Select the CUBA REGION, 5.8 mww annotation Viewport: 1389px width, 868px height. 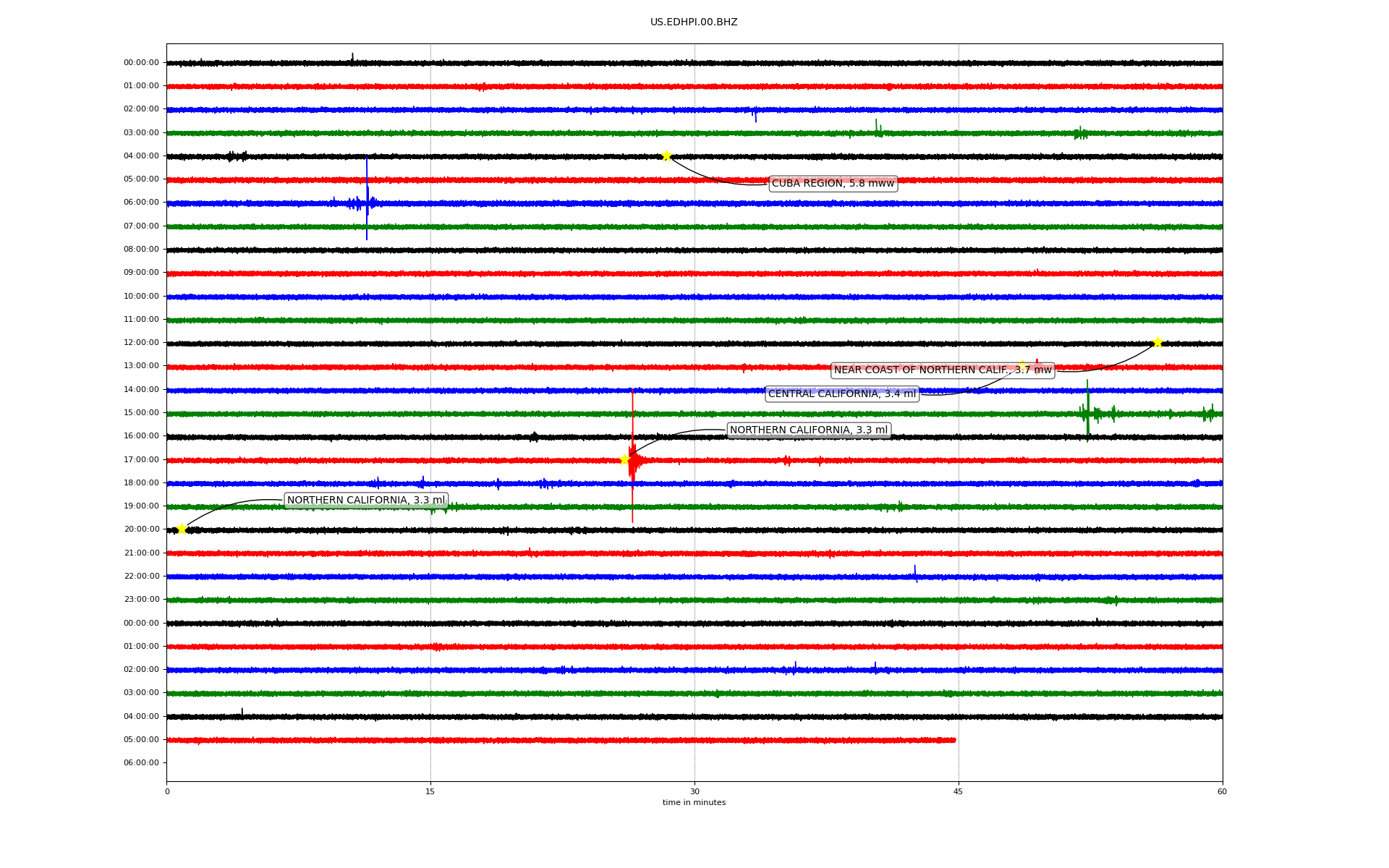(833, 184)
